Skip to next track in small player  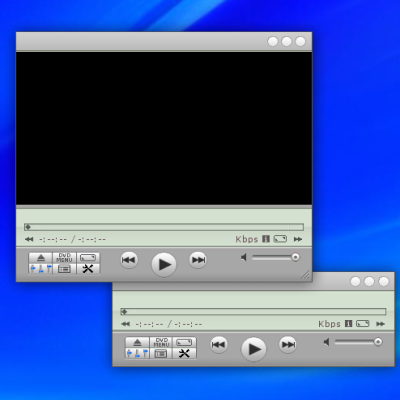coord(288,345)
